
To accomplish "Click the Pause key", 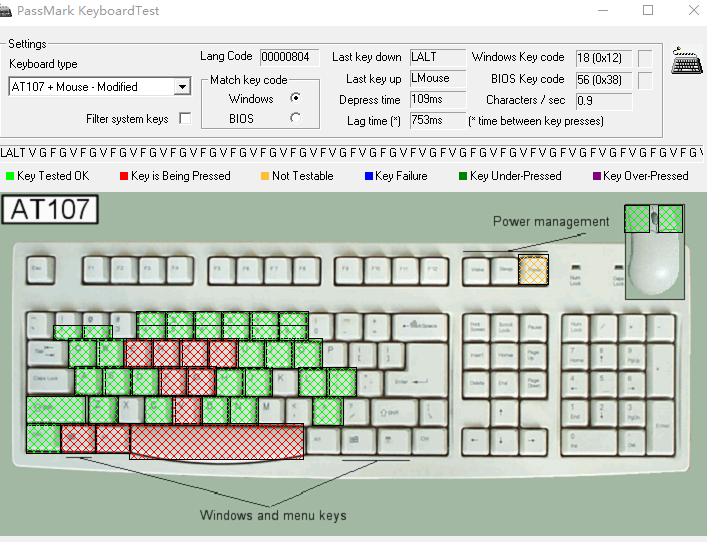I will [x=534, y=327].
